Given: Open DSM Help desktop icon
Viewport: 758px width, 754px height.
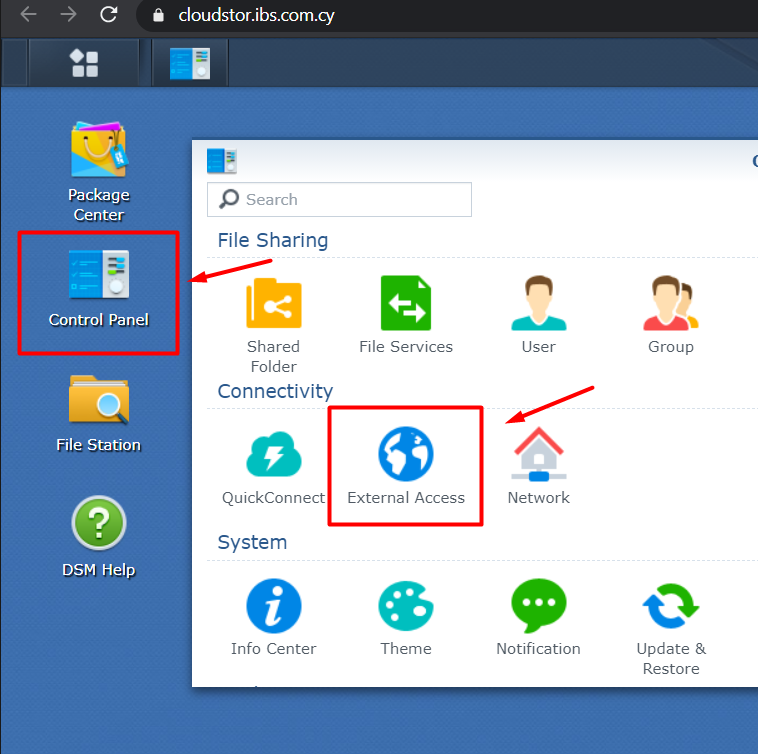Looking at the screenshot, I should (x=99, y=537).
